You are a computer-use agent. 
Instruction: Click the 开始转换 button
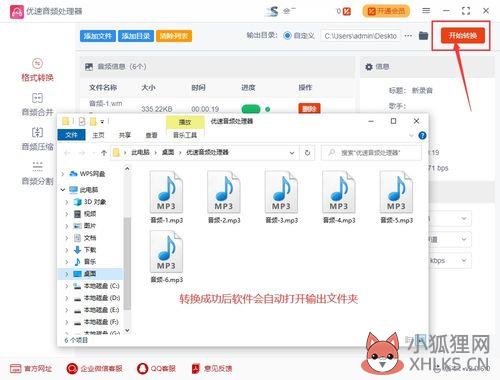point(462,36)
